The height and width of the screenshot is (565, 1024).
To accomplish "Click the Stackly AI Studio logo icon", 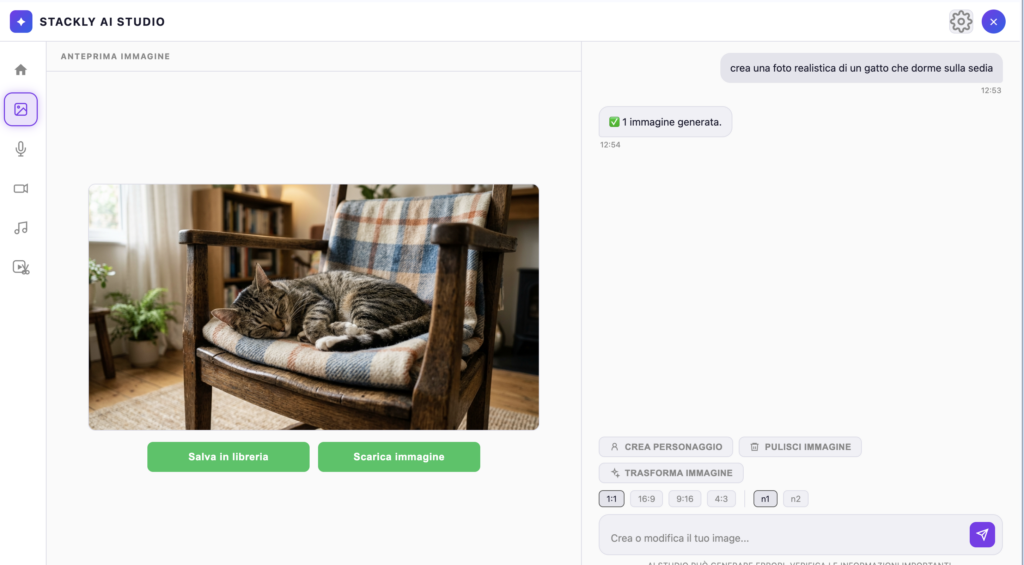I will [x=21, y=22].
